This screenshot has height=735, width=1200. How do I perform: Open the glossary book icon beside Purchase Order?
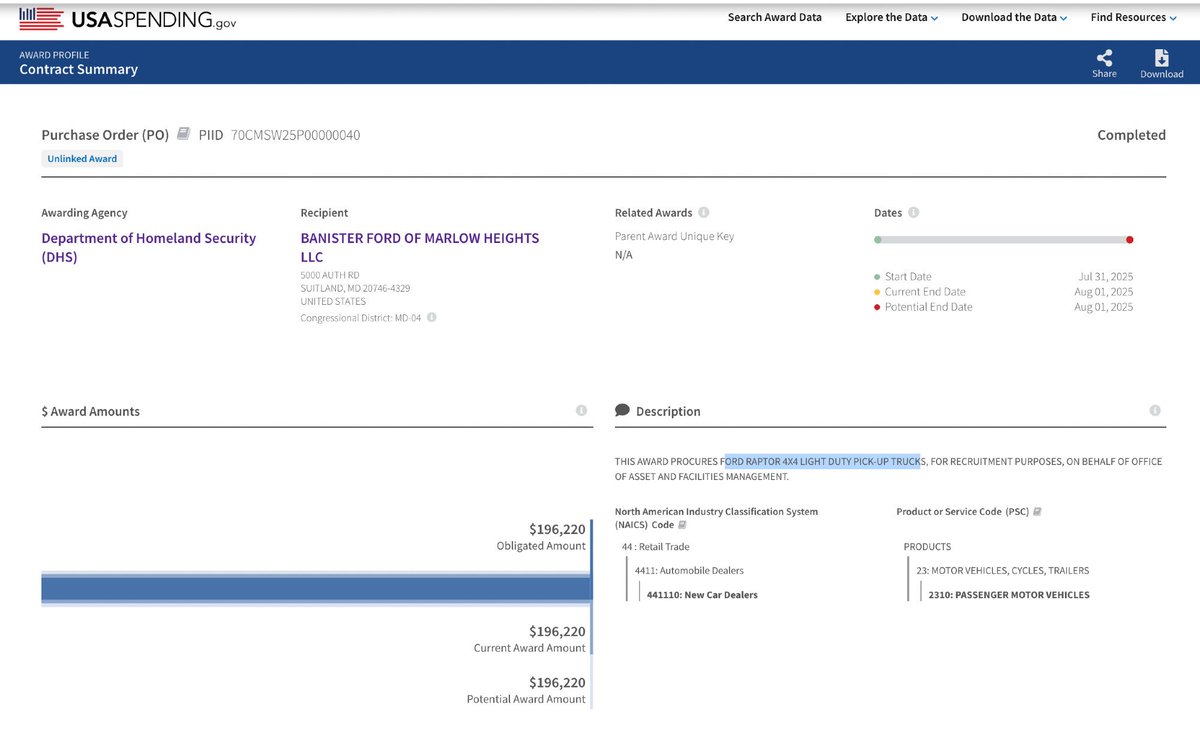point(183,134)
